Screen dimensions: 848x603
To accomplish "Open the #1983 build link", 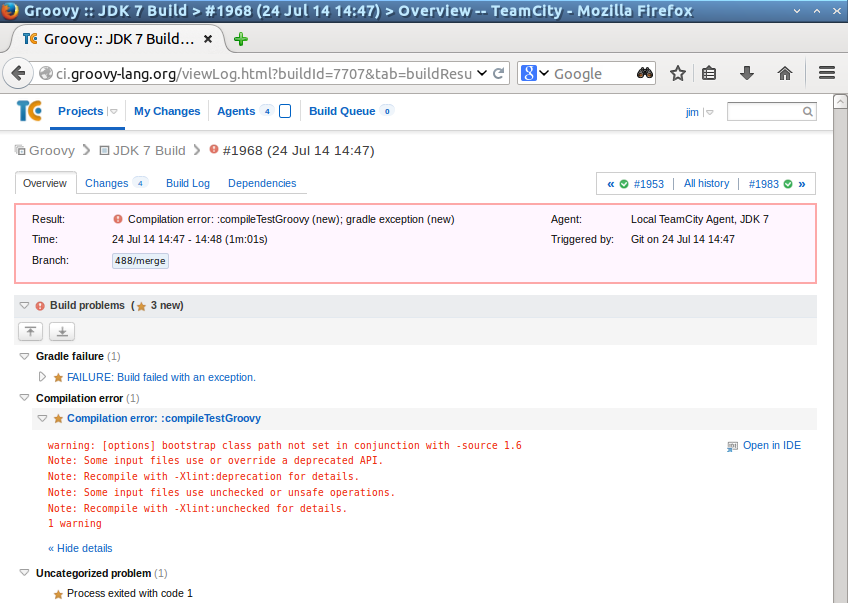I will pos(764,184).
